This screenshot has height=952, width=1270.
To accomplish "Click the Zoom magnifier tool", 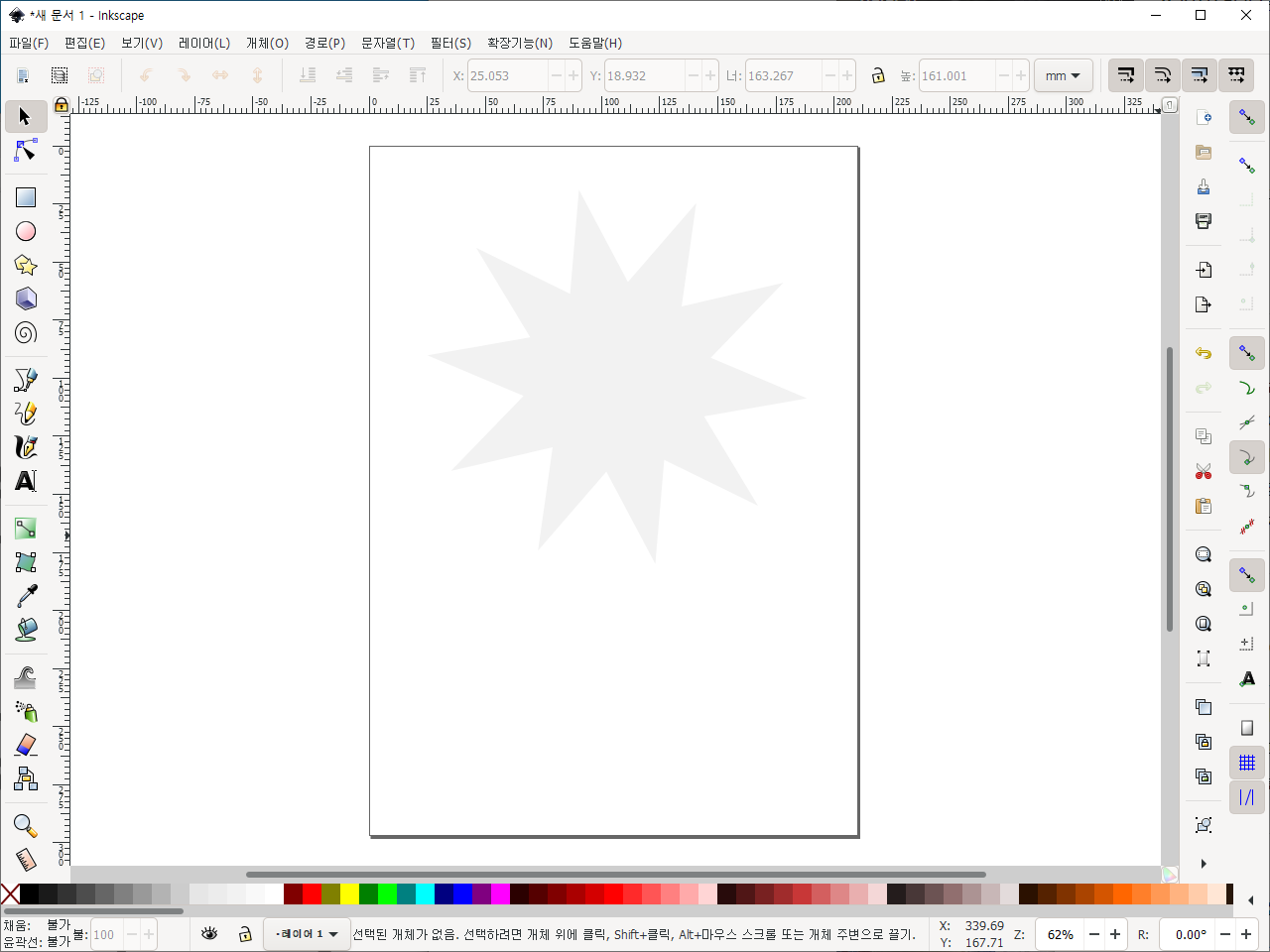I will point(26,825).
